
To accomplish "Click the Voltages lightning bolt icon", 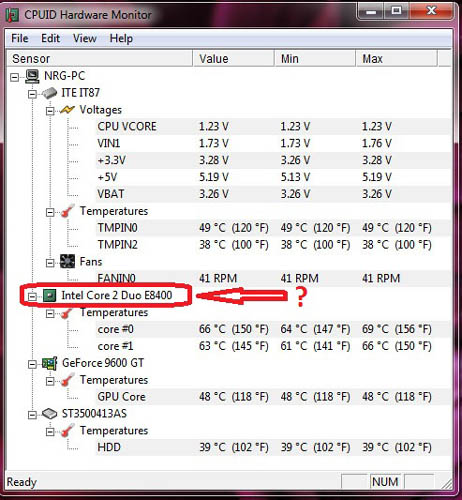I will click(67, 110).
